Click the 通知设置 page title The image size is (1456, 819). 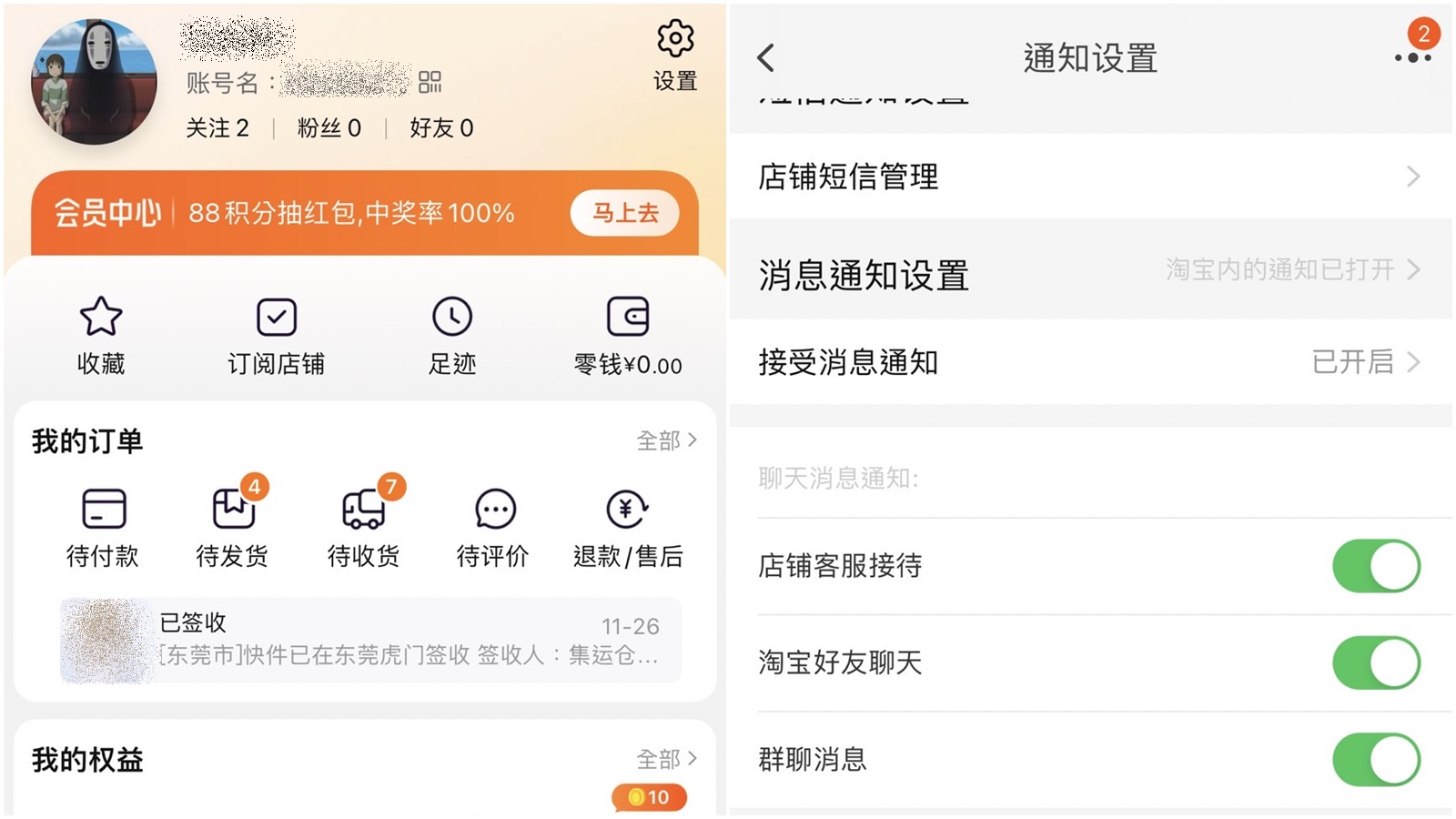click(x=1090, y=58)
